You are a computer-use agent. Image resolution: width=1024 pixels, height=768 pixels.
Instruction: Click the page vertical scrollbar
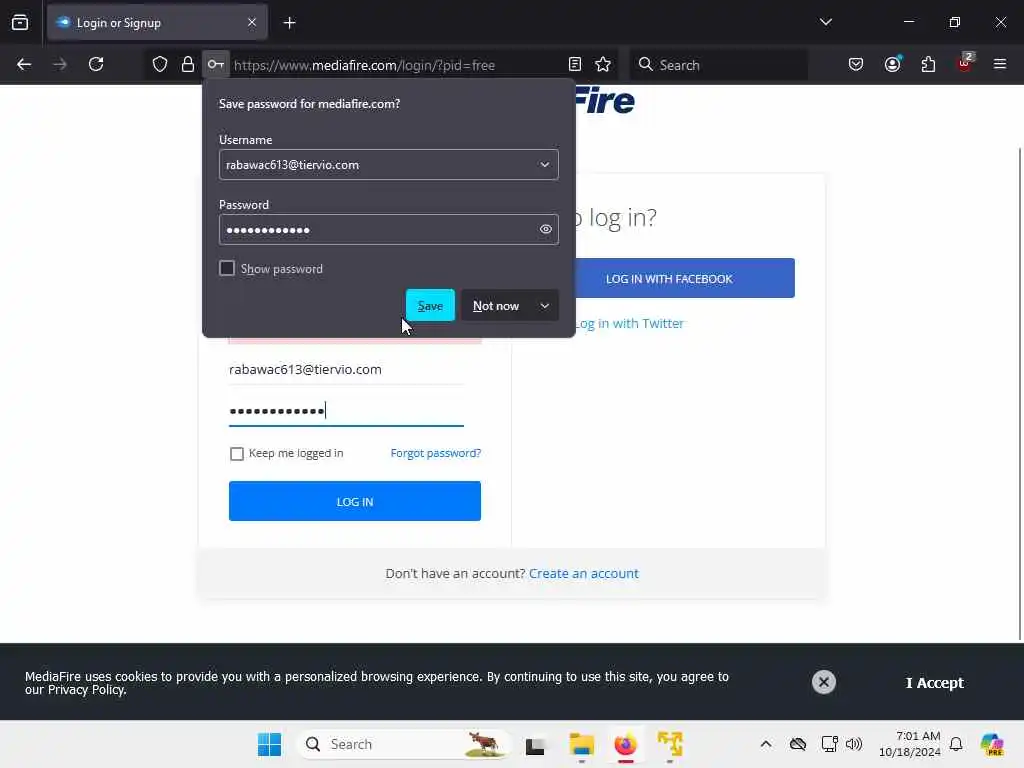(x=1019, y=392)
